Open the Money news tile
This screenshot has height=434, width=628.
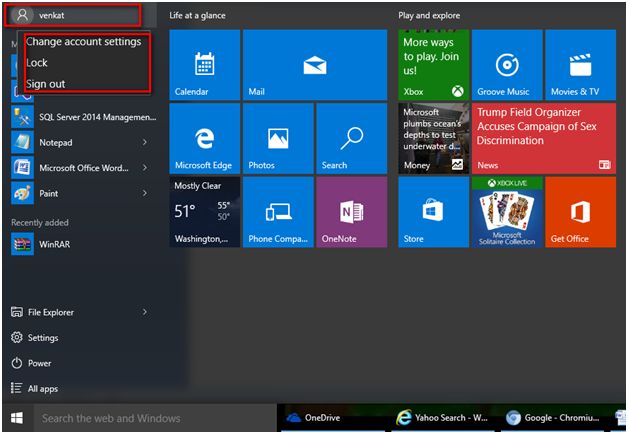pos(433,139)
